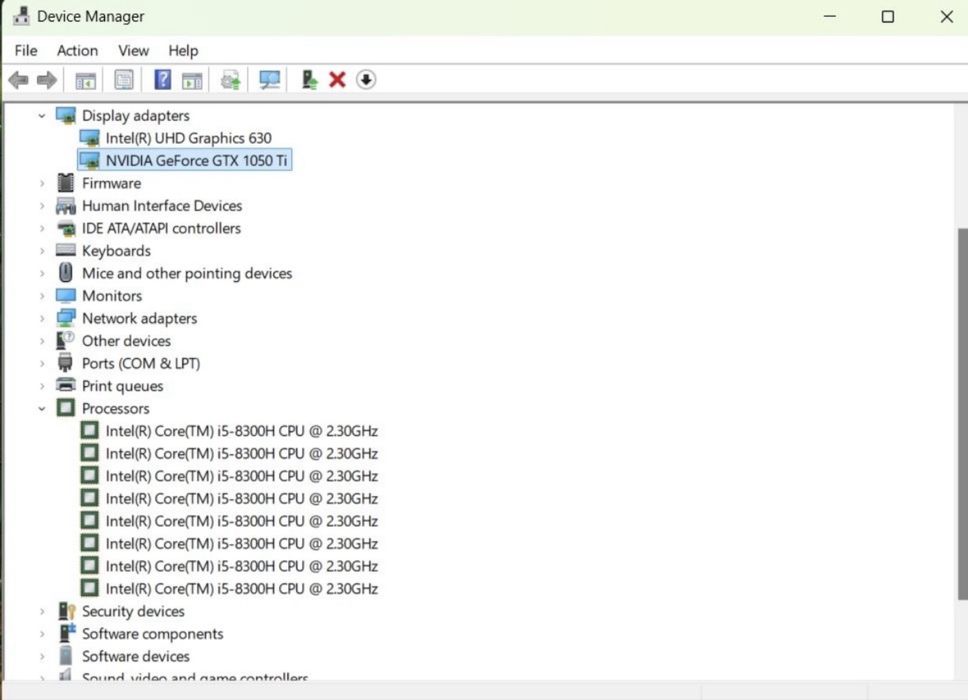Click the mouse icon for pointing devices
Viewport: 968px width, 700px height.
65,273
